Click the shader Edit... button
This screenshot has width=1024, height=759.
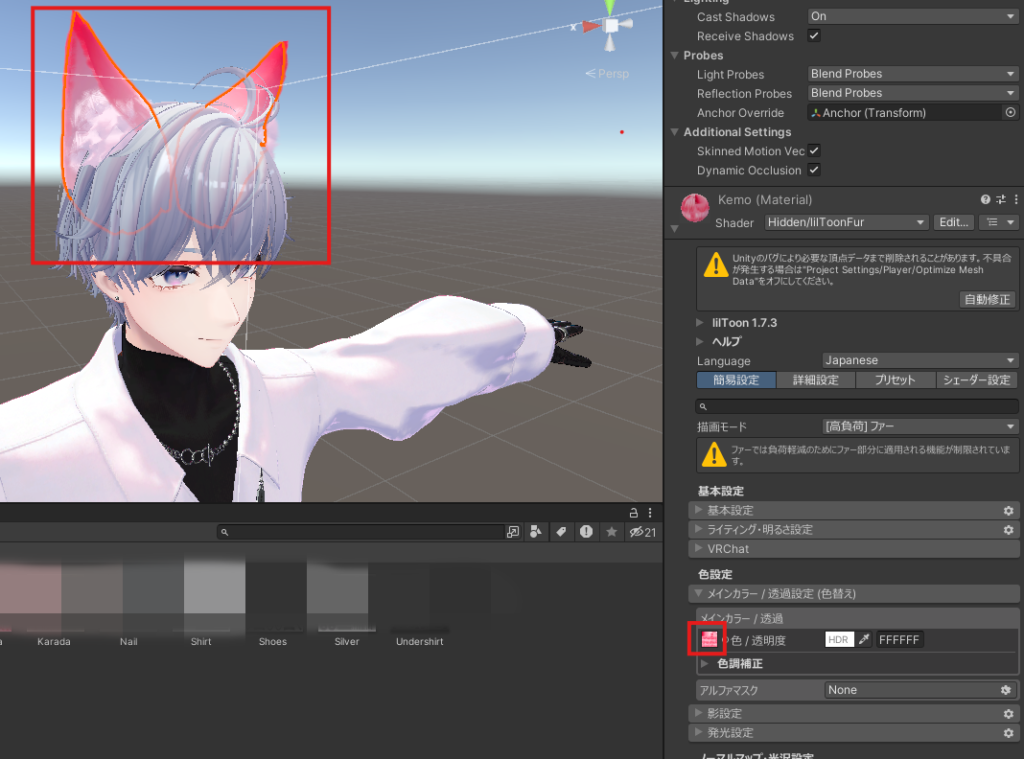953,222
